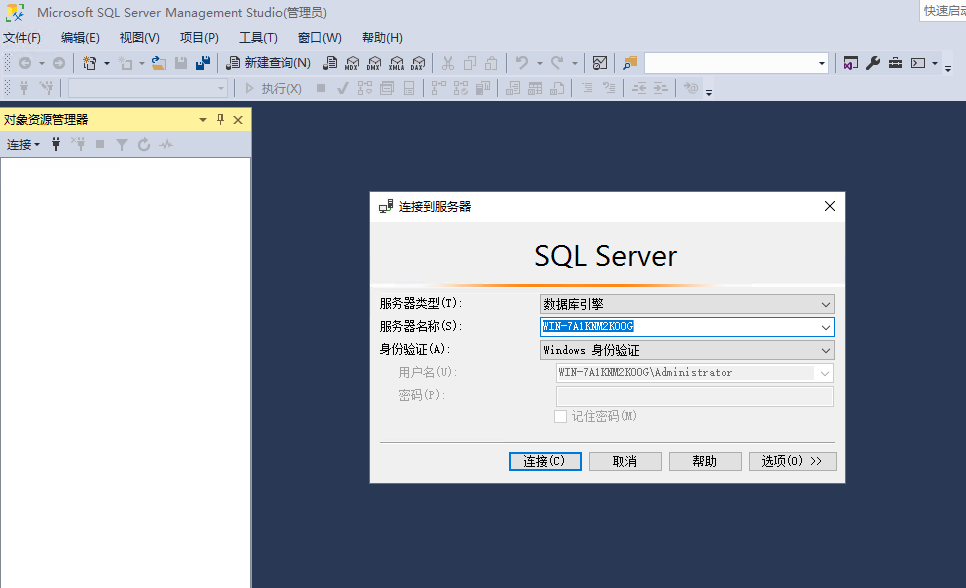966x588 pixels.
Task: Click the Database Engine Query icon
Action: click(x=330, y=63)
